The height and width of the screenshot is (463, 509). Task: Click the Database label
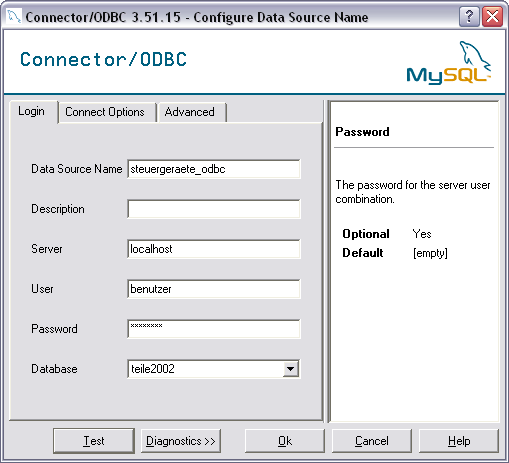click(54, 369)
